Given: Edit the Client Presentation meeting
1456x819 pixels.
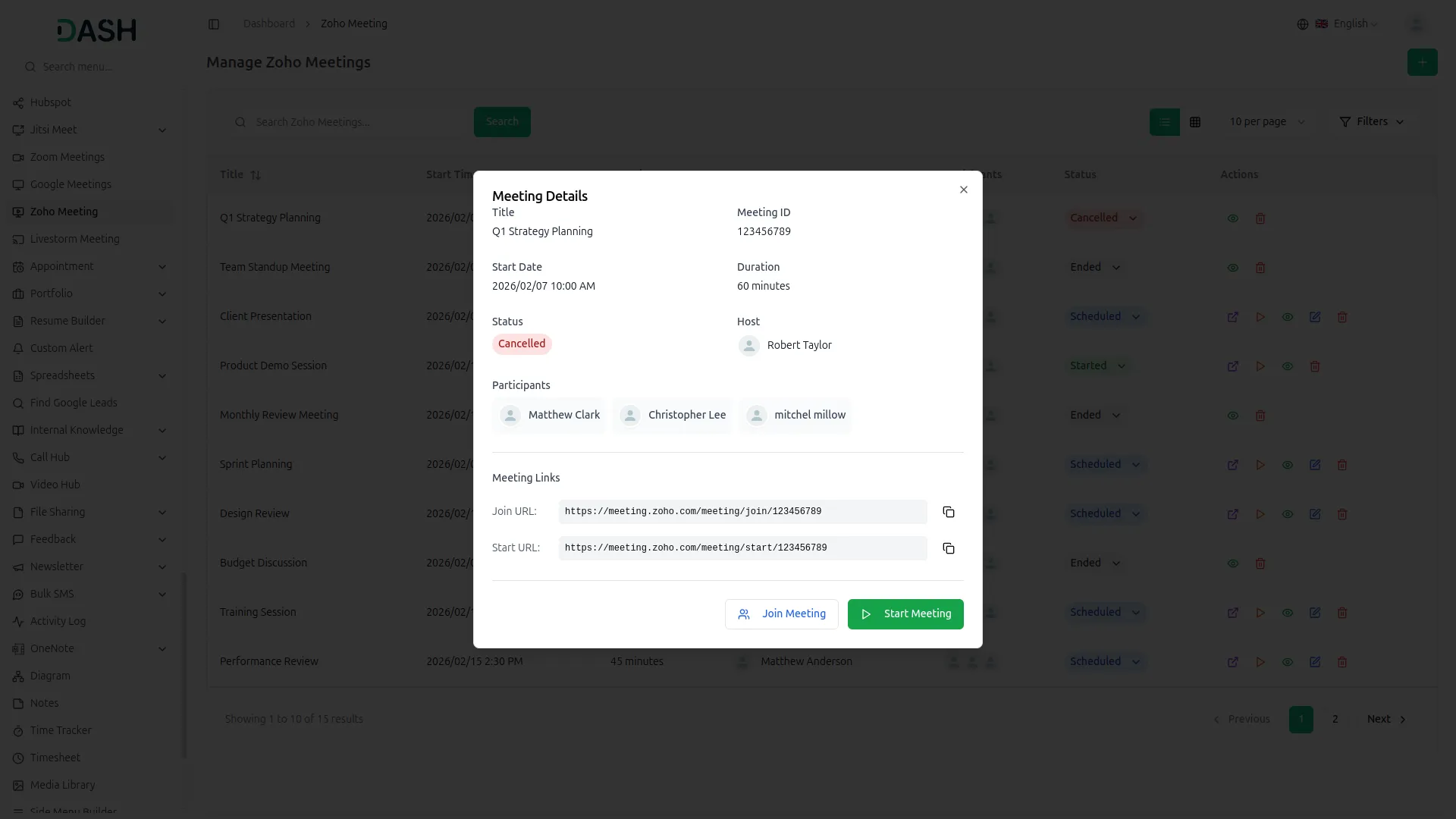Looking at the screenshot, I should point(1315,317).
